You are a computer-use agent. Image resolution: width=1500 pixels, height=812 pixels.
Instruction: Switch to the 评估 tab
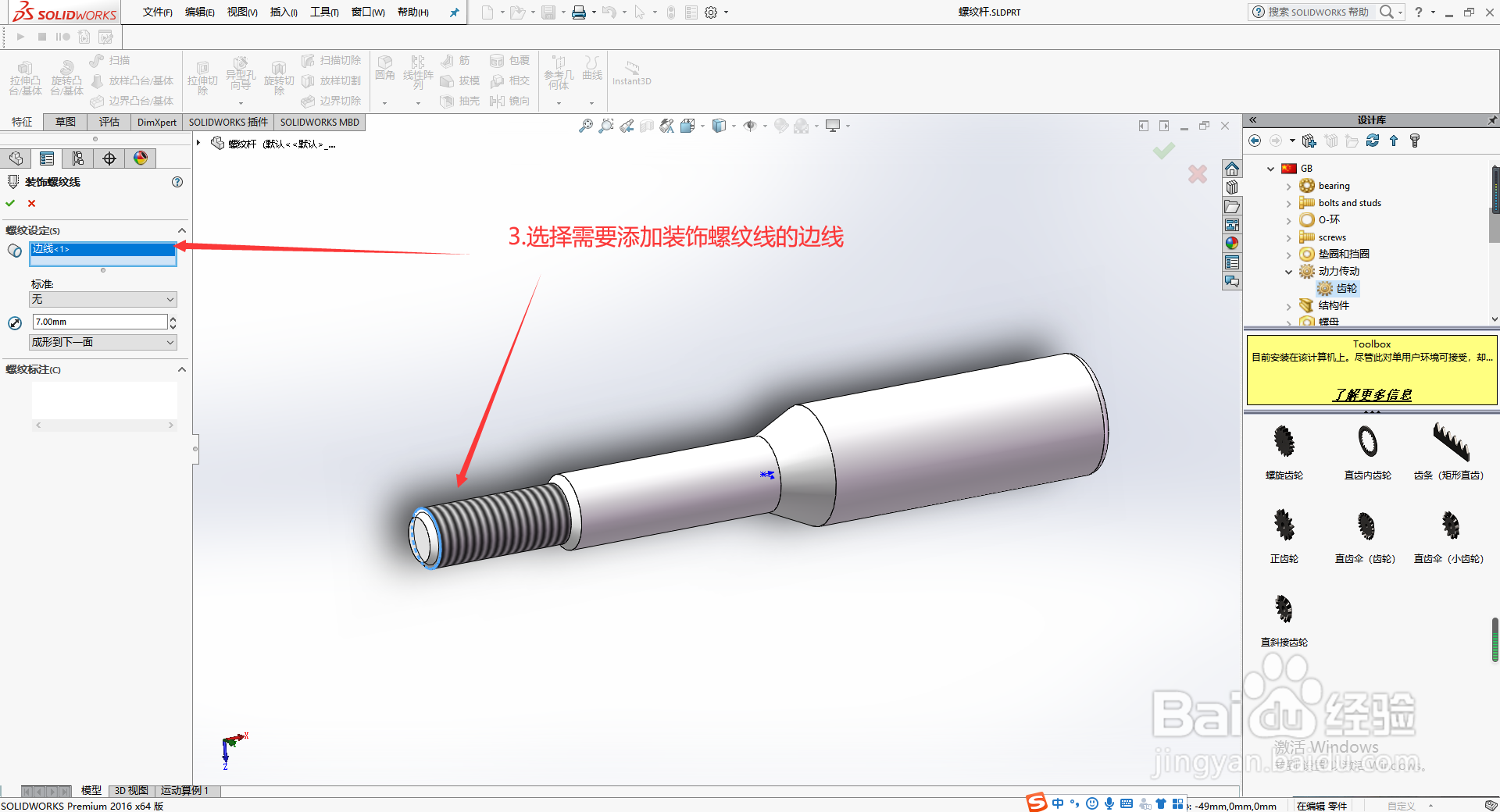pyautogui.click(x=109, y=122)
